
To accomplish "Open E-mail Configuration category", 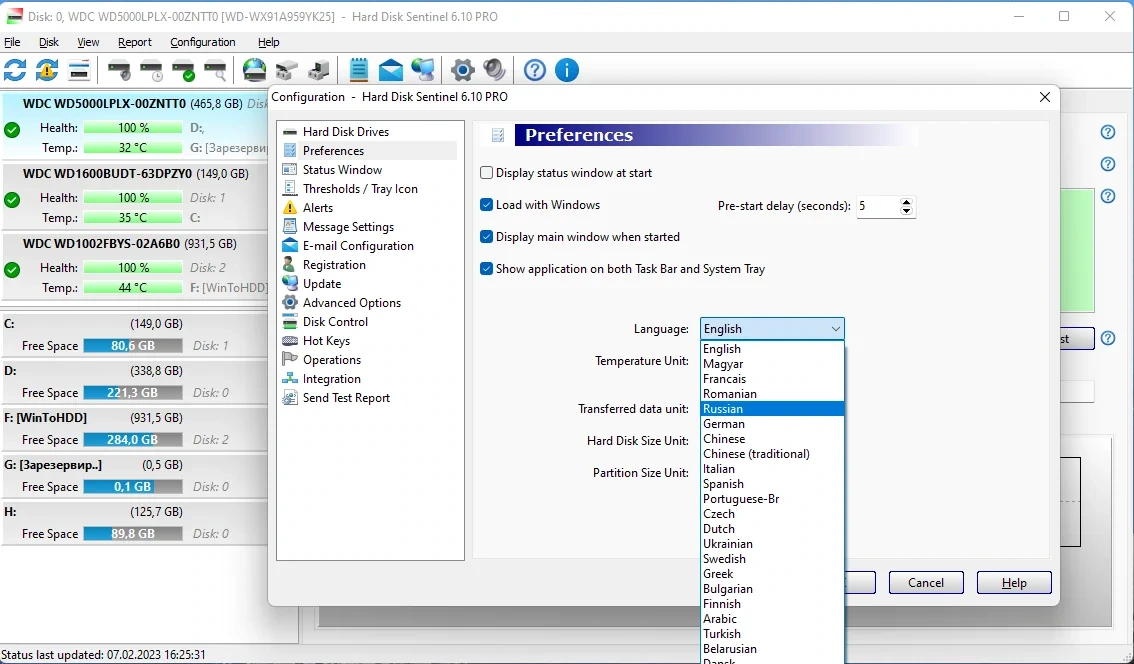I will pyautogui.click(x=358, y=246).
